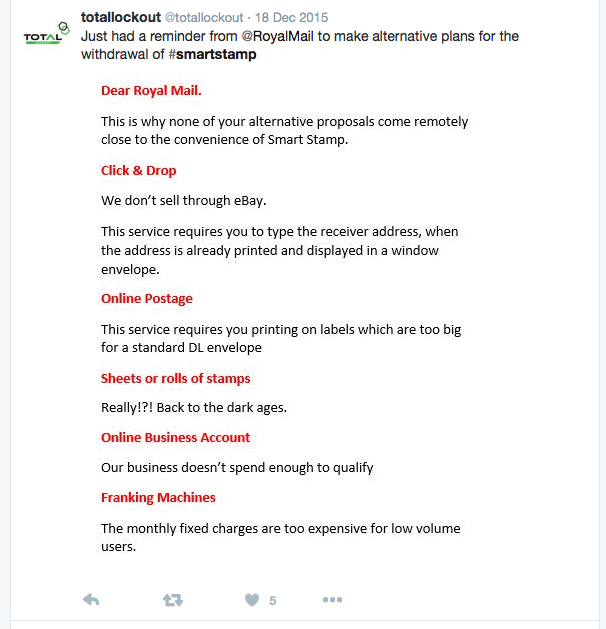Click the Online Business Account heading
Image resolution: width=606 pixels, height=629 pixels.
click(x=176, y=438)
